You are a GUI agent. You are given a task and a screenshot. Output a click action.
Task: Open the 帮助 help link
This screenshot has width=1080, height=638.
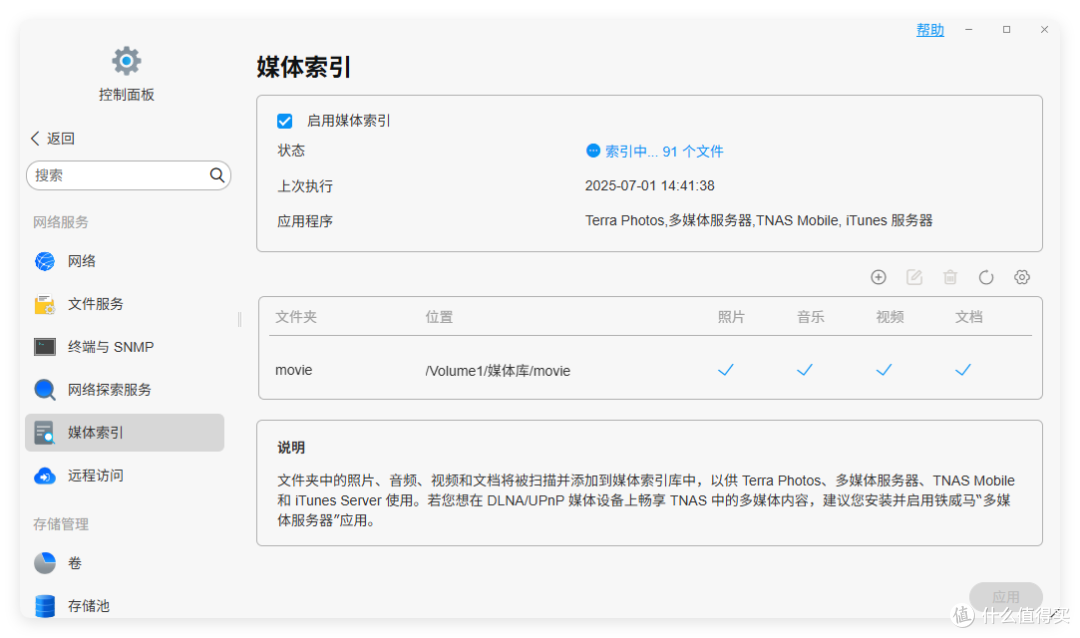coord(930,30)
